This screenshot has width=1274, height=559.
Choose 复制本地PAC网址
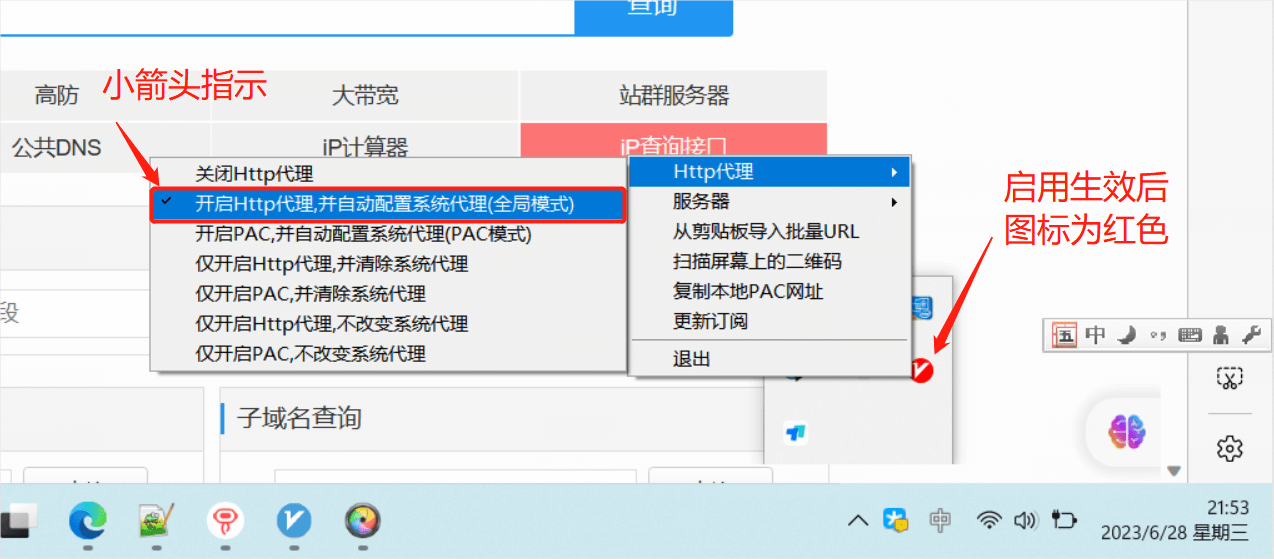coord(769,291)
